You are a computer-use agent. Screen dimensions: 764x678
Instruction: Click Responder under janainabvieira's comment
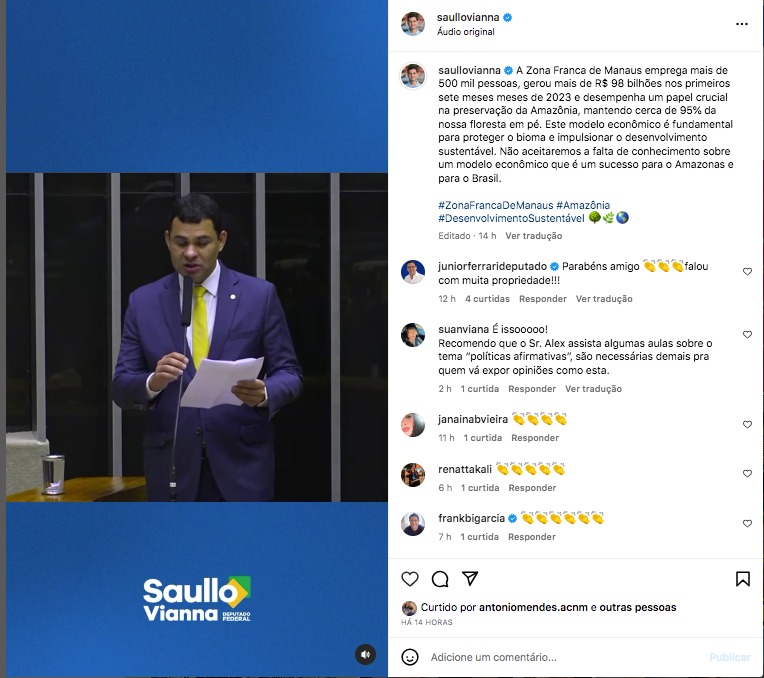point(535,438)
